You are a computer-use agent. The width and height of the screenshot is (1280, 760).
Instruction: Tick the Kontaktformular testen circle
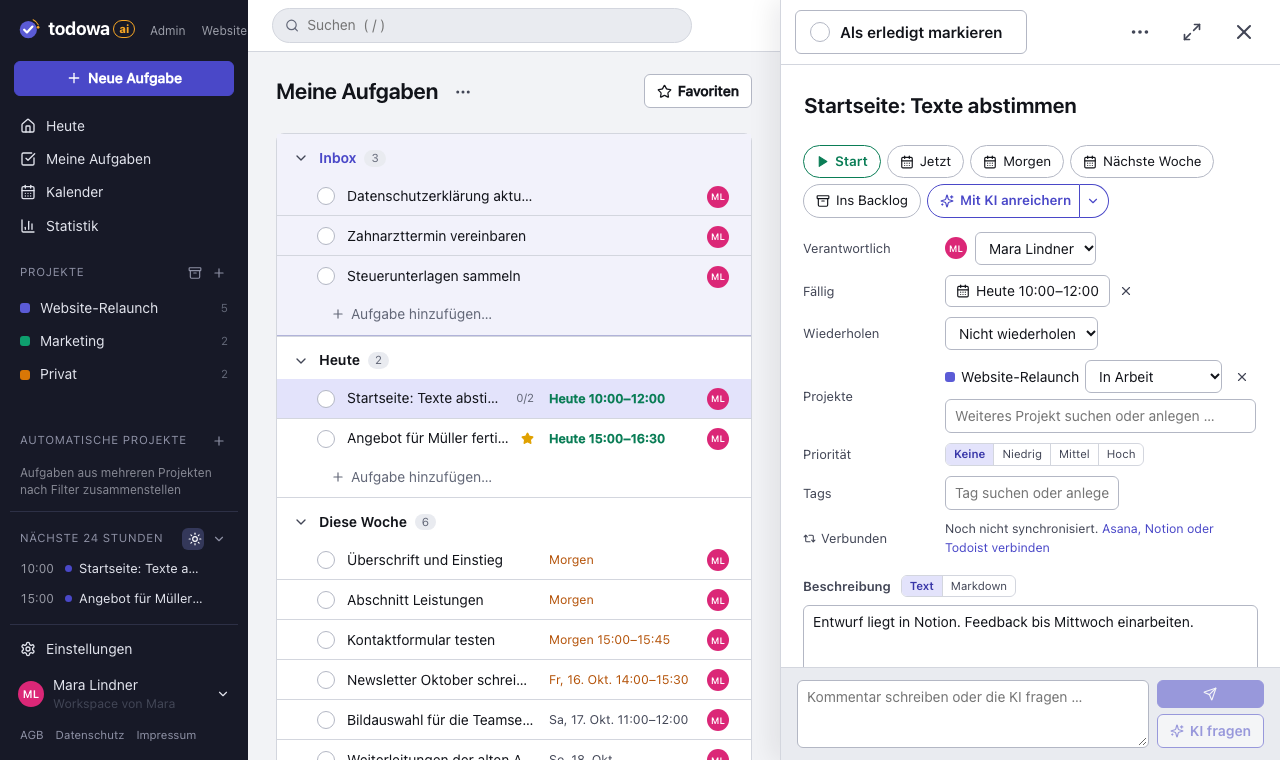click(x=326, y=641)
